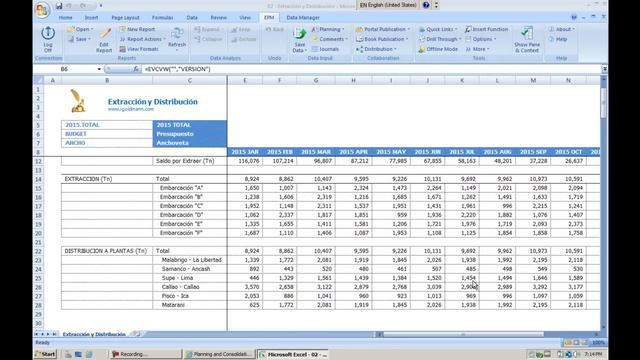The width and height of the screenshot is (640, 360).
Task: Switch to Planning and Consolidation taskbar window
Action: pyautogui.click(x=219, y=354)
